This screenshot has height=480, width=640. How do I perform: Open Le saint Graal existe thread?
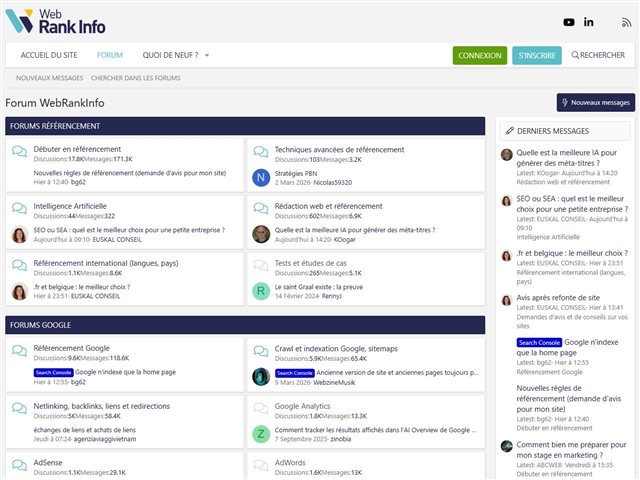tap(319, 287)
